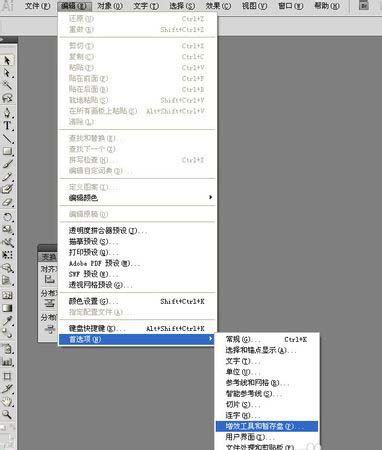Open the 选择(S) menu

(182, 6)
